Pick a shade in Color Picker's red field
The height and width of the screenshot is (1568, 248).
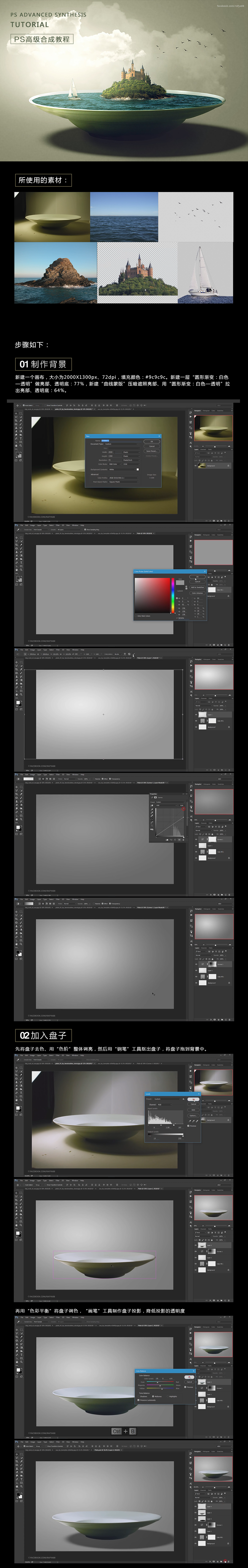tap(152, 595)
